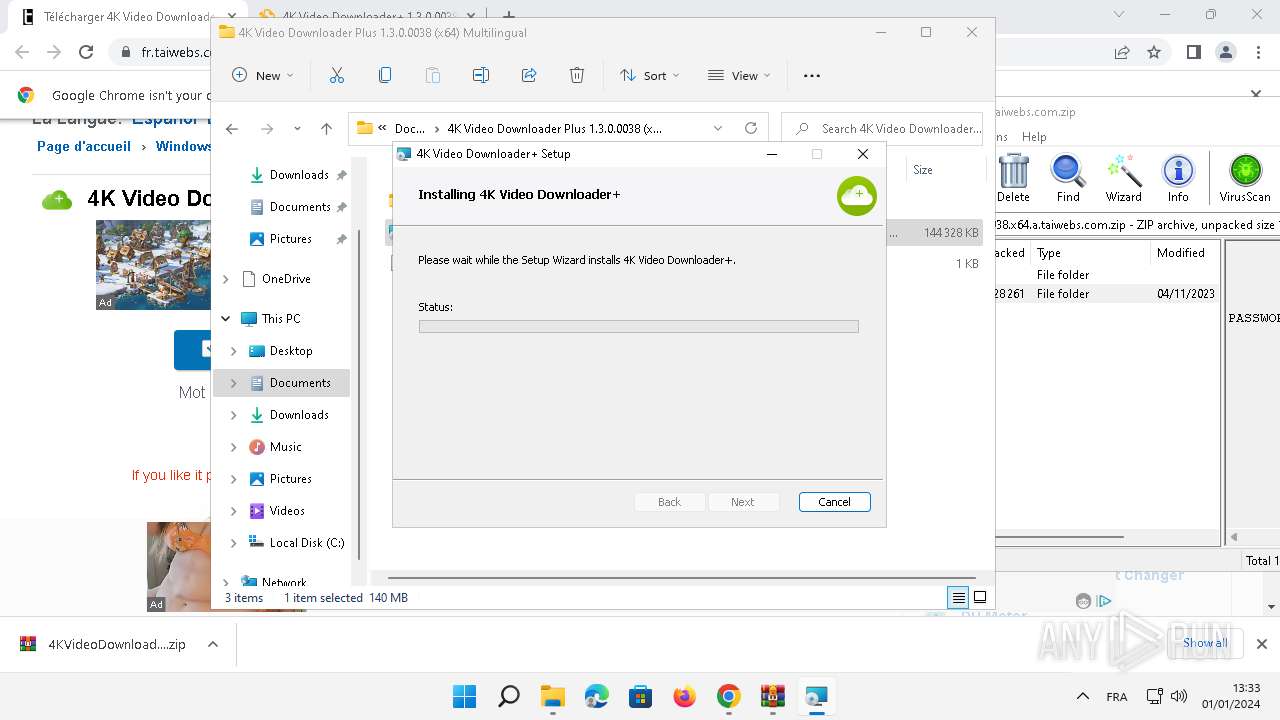This screenshot has height=720, width=1280.
Task: Open WinRAR from the taskbar
Action: pos(772,696)
